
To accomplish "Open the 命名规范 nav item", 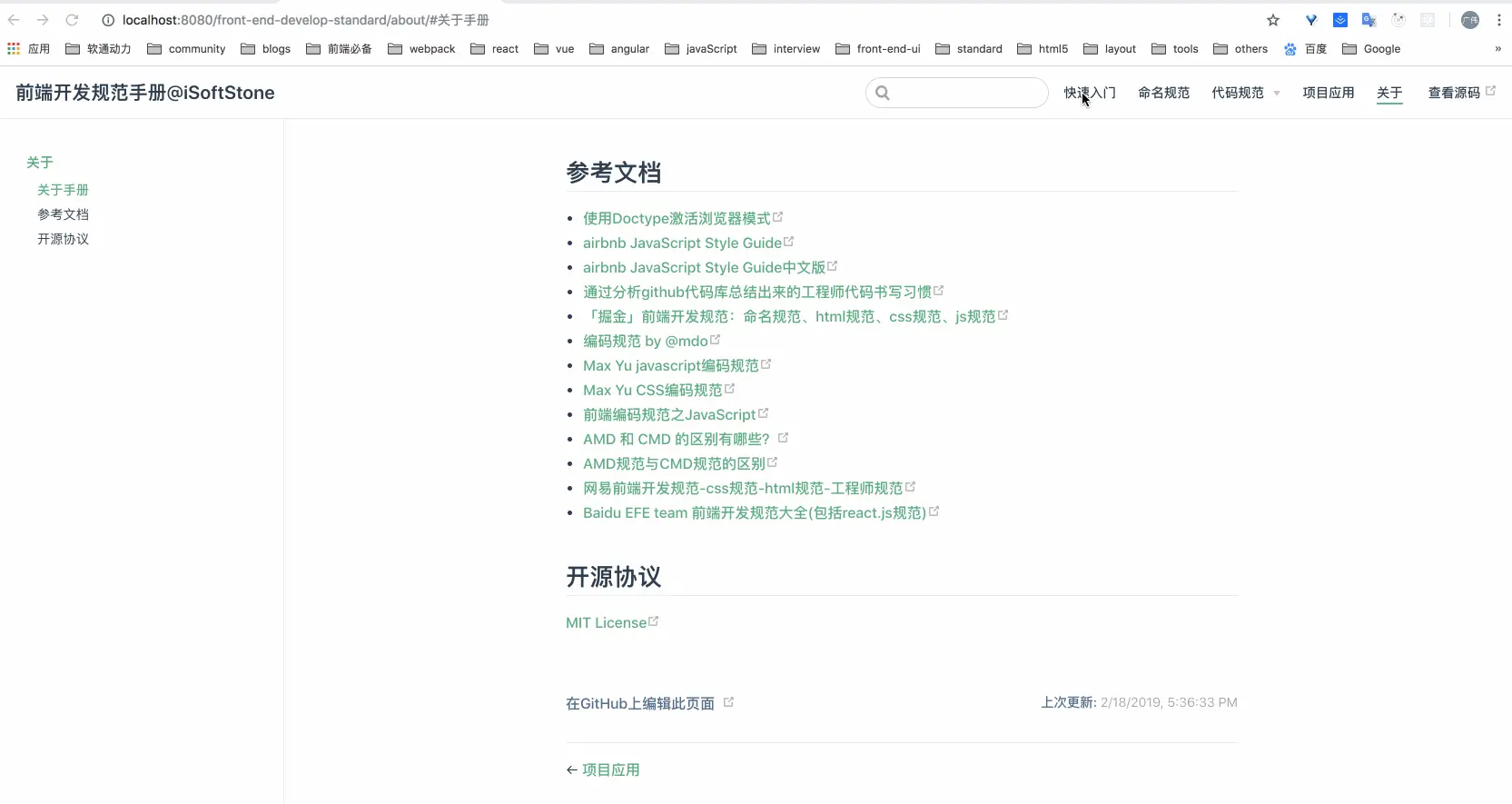I will click(x=1163, y=93).
